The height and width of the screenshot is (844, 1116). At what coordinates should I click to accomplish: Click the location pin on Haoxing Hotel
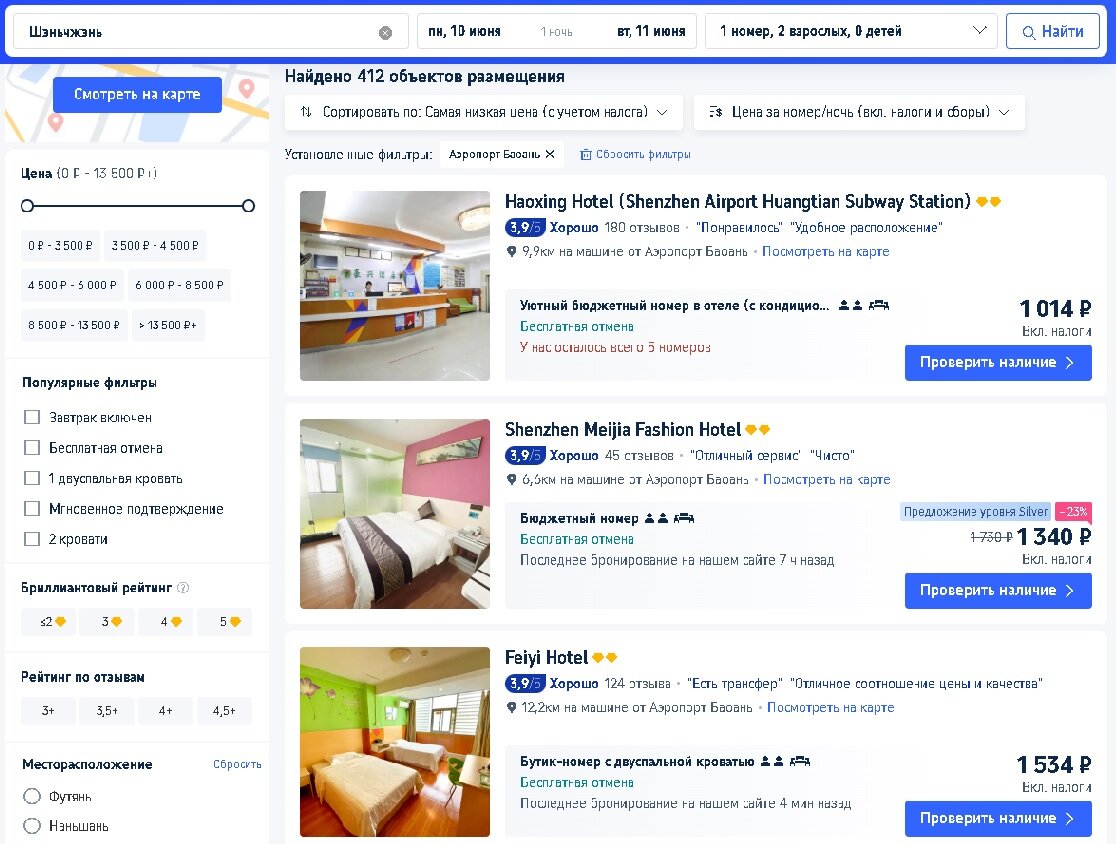click(x=511, y=251)
